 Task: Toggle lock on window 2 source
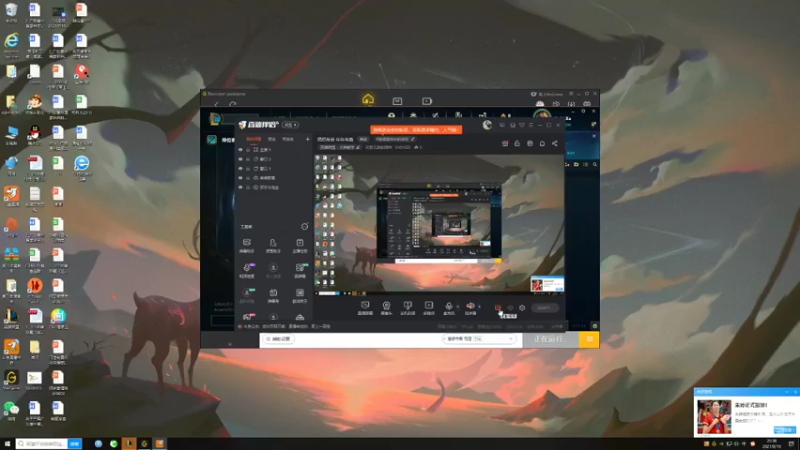tap(248, 159)
